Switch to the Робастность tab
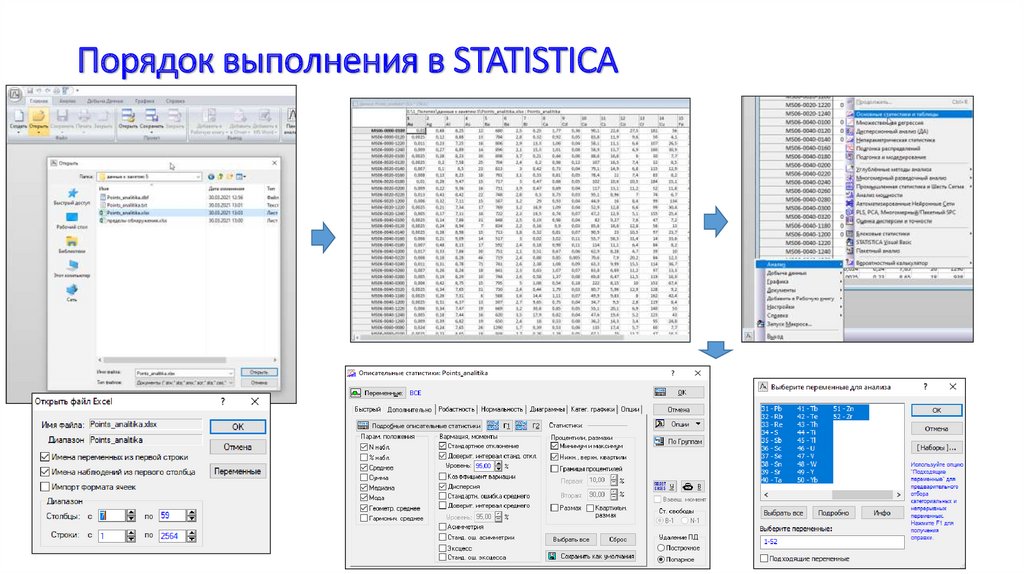1024x574 pixels. click(x=456, y=409)
